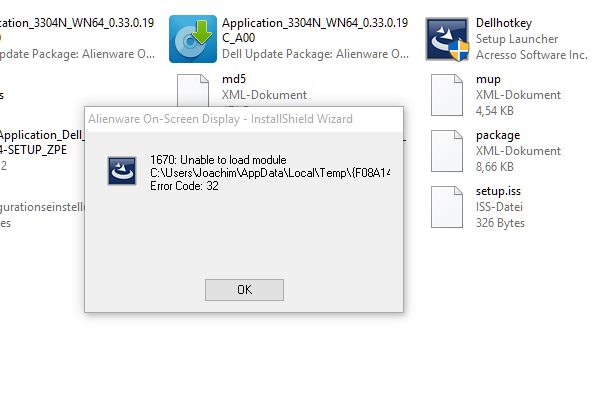Click the package XML document icon

pyautogui.click(x=447, y=149)
